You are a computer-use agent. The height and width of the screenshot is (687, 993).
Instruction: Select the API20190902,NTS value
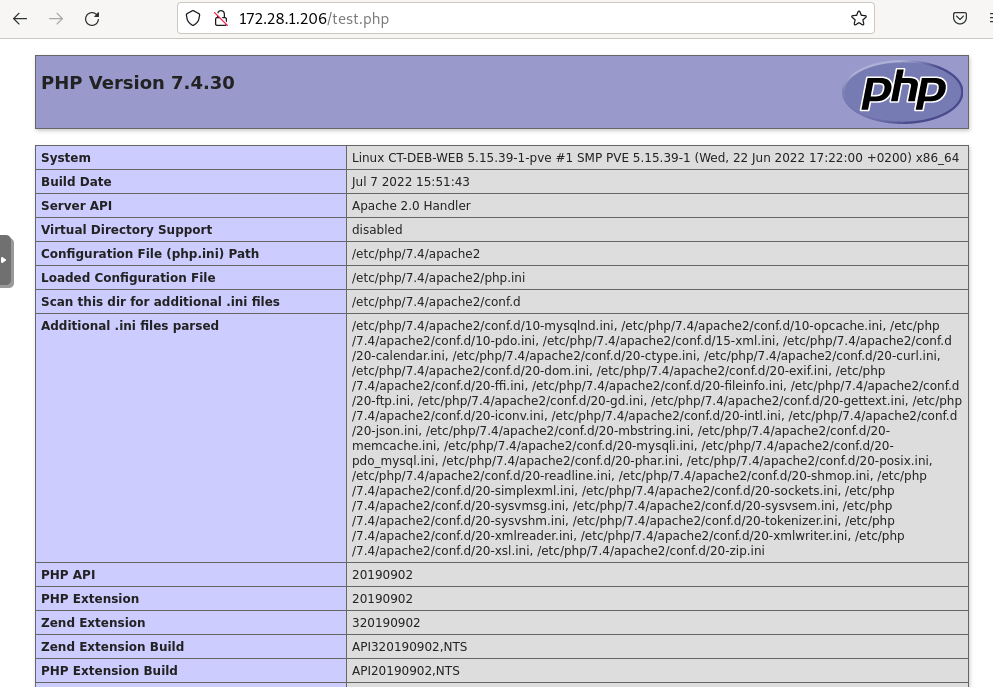tap(406, 671)
